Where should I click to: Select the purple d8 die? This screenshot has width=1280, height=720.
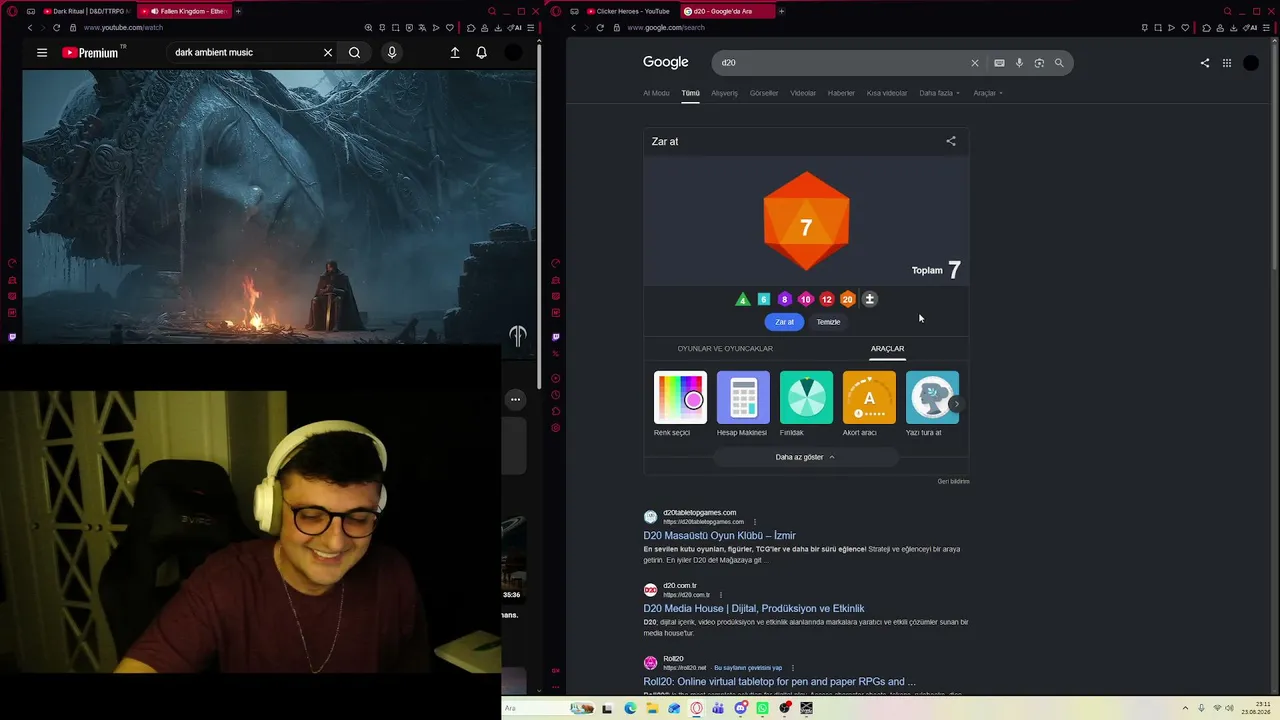point(785,299)
